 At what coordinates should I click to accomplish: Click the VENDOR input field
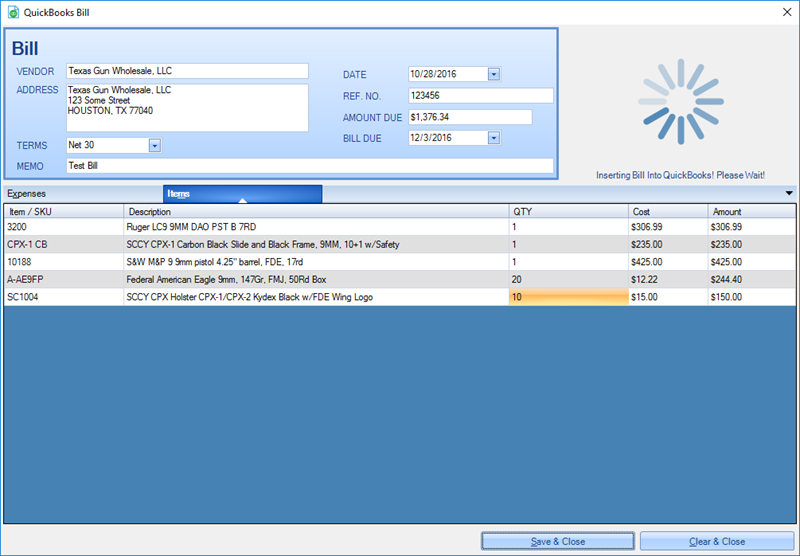pos(187,71)
